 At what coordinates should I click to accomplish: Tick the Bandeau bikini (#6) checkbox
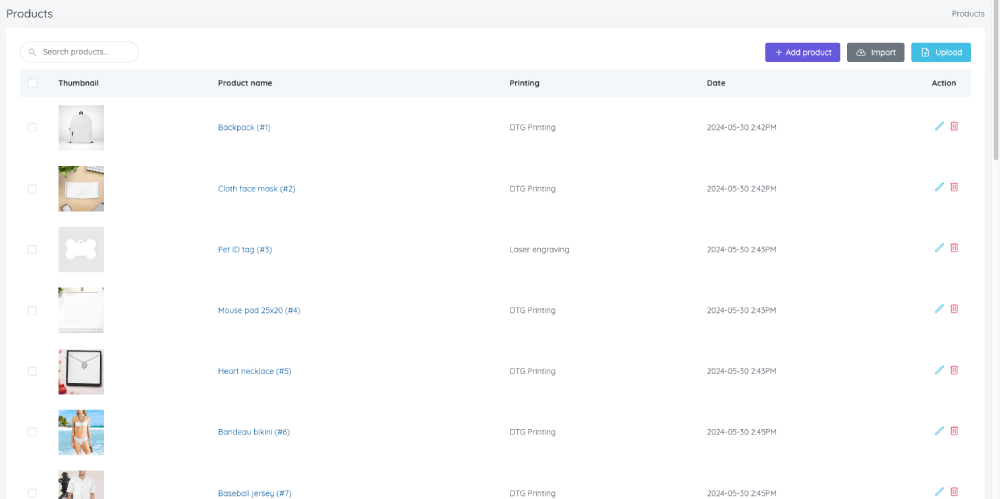33,432
